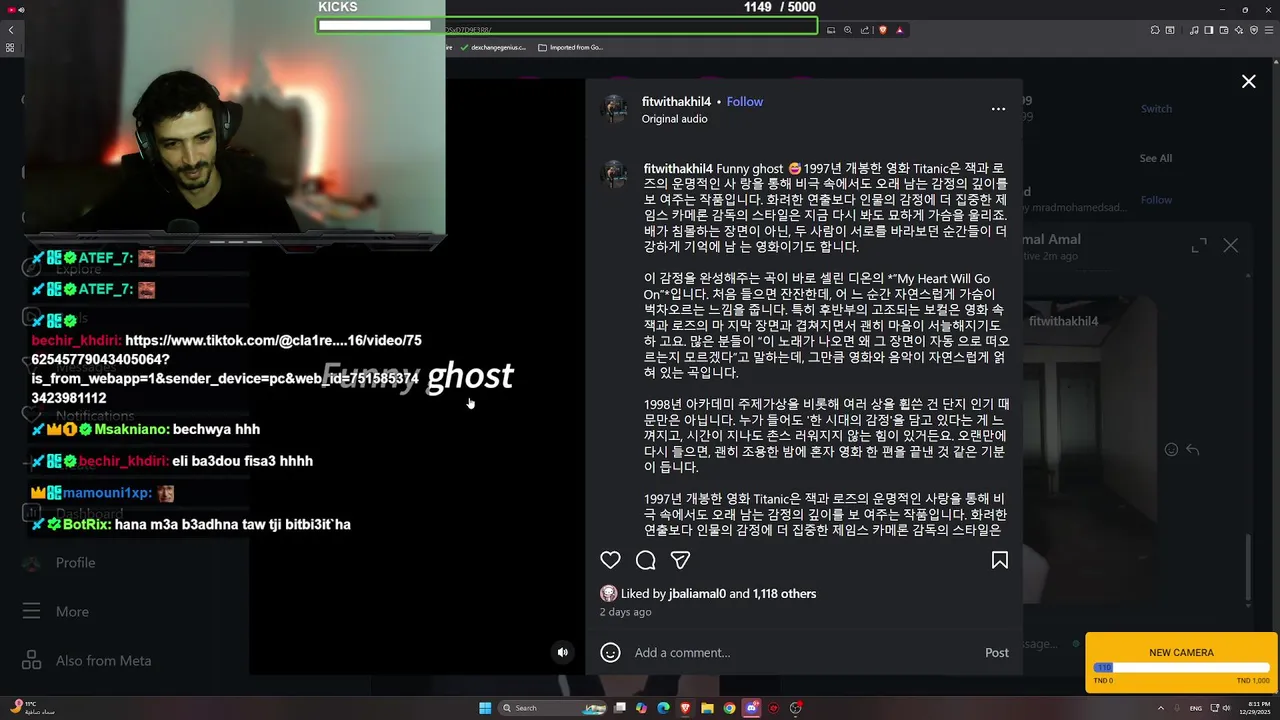Click the Post comment button
The width and height of the screenshot is (1280, 720).
(997, 653)
